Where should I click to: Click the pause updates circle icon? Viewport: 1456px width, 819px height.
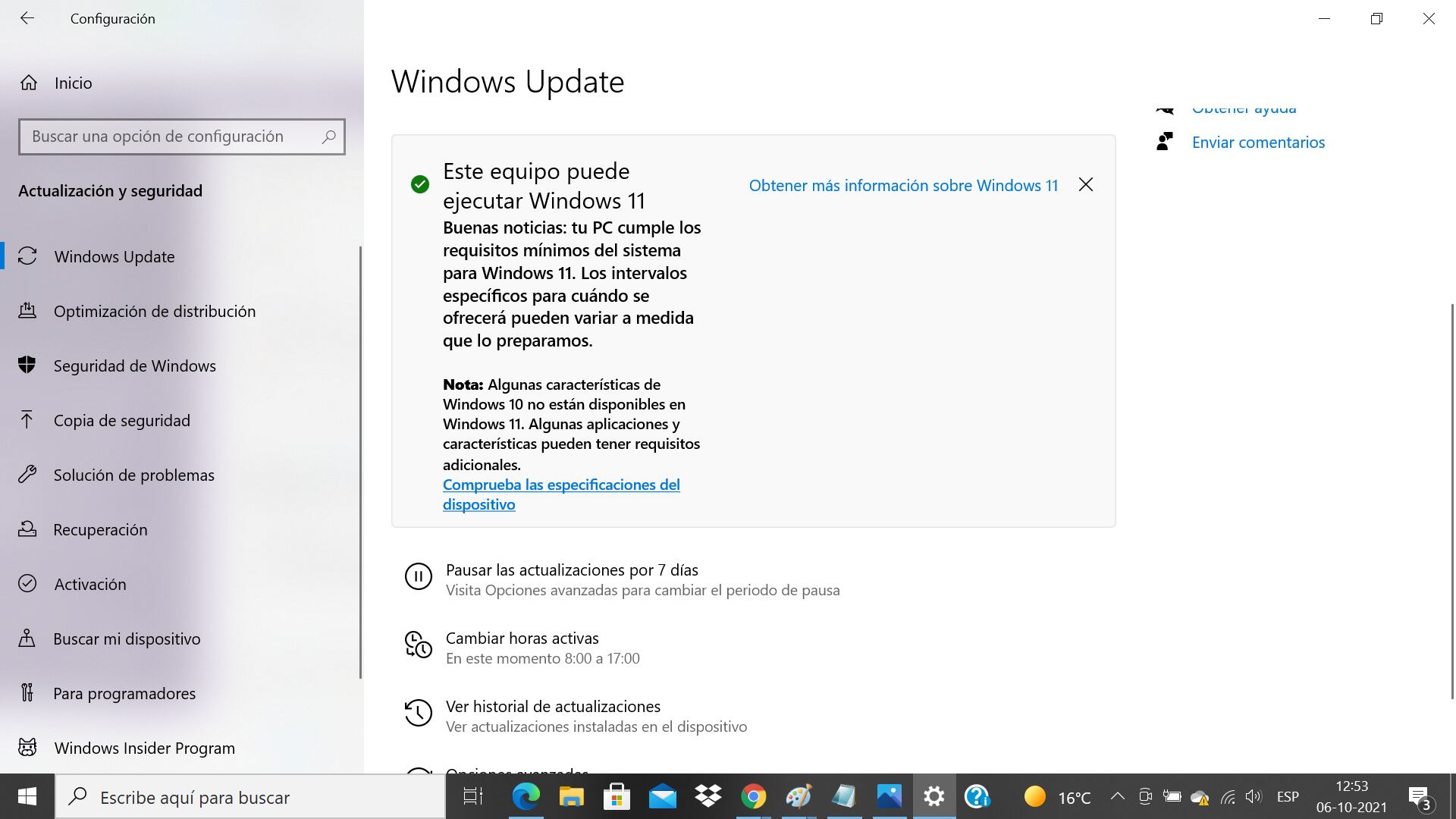pos(419,576)
